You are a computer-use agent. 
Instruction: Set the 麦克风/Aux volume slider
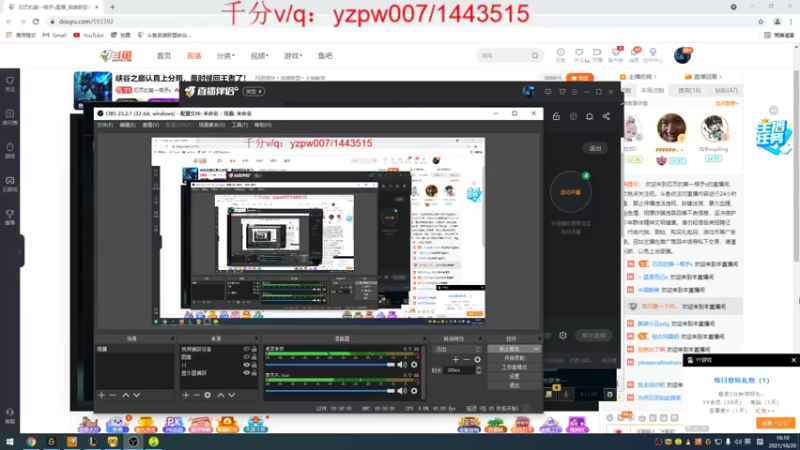click(x=330, y=391)
